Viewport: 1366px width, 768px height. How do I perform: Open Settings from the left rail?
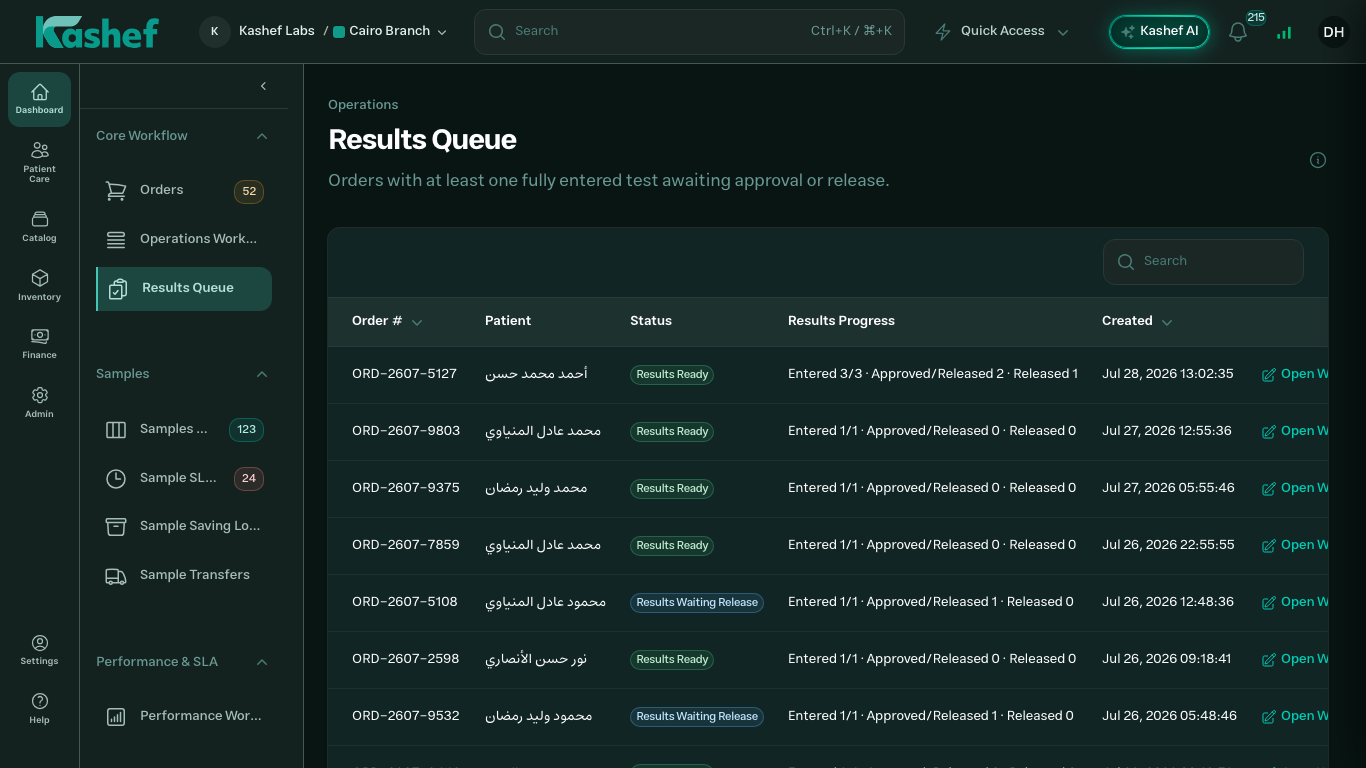(x=39, y=649)
